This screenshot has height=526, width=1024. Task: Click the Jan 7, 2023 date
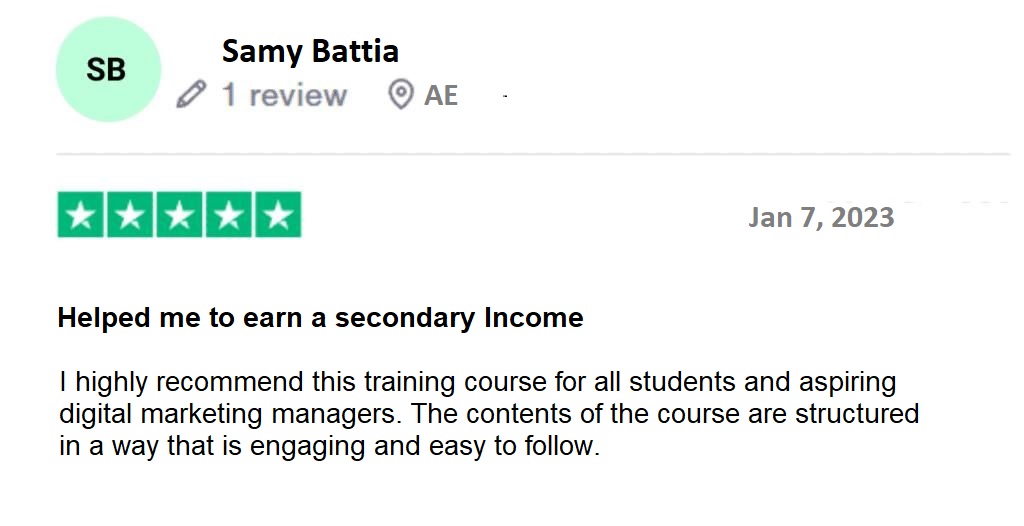click(x=821, y=218)
